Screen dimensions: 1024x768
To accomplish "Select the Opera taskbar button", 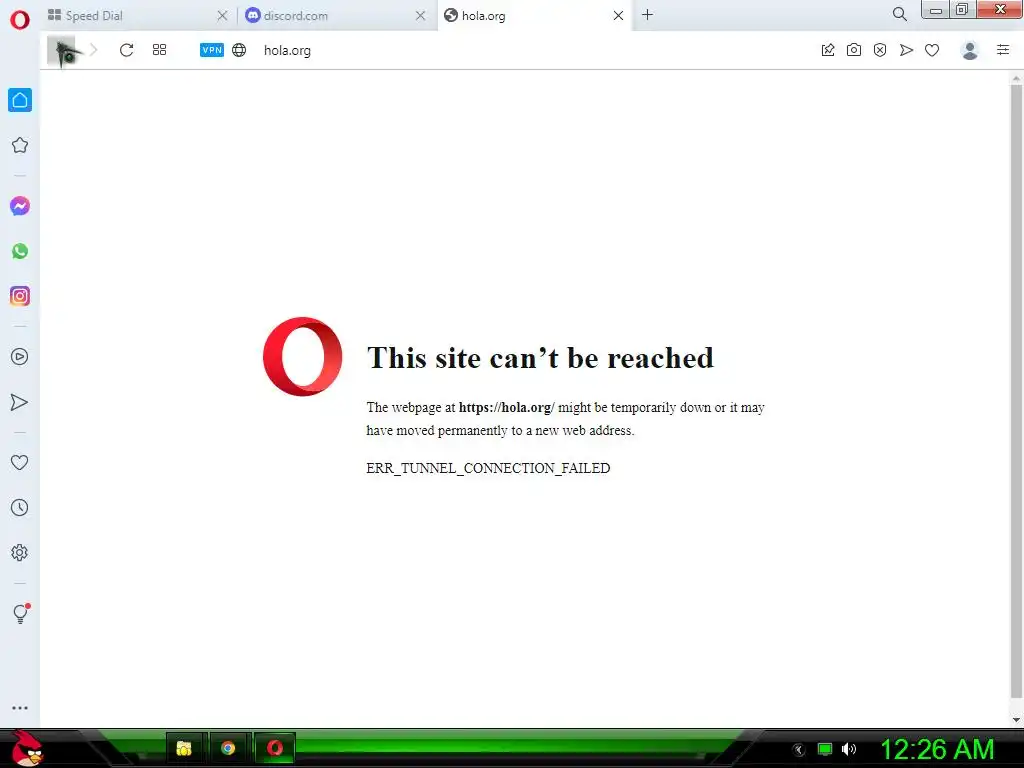I will tap(275, 748).
